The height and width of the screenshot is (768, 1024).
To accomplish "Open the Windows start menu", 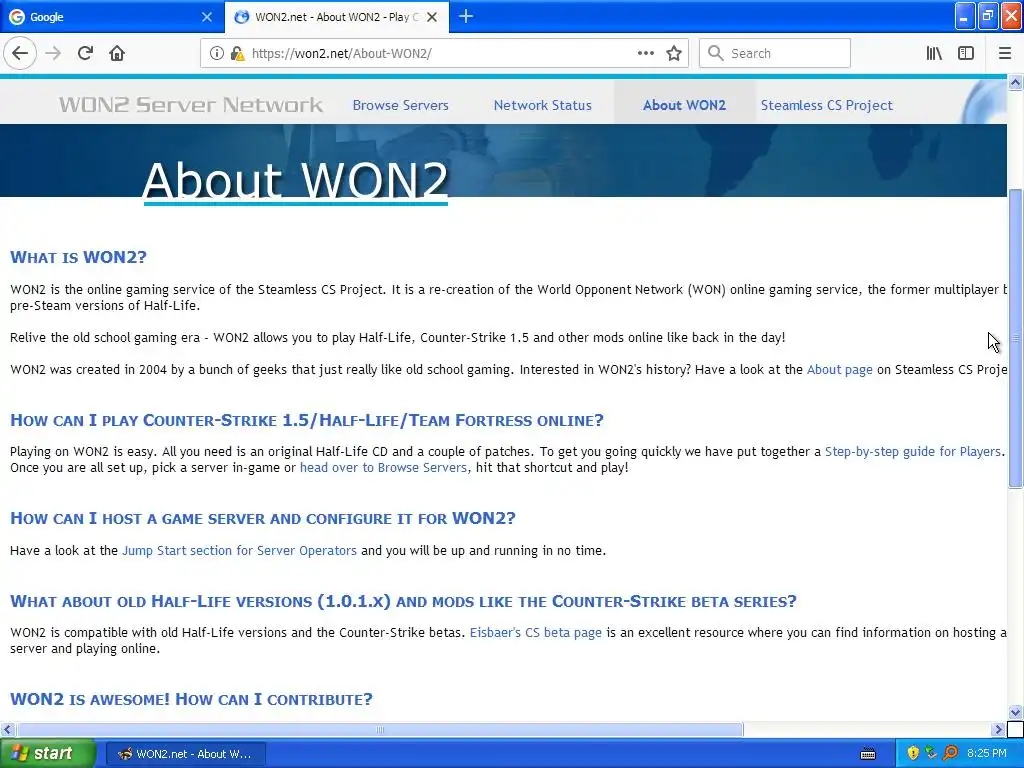I will coord(48,754).
